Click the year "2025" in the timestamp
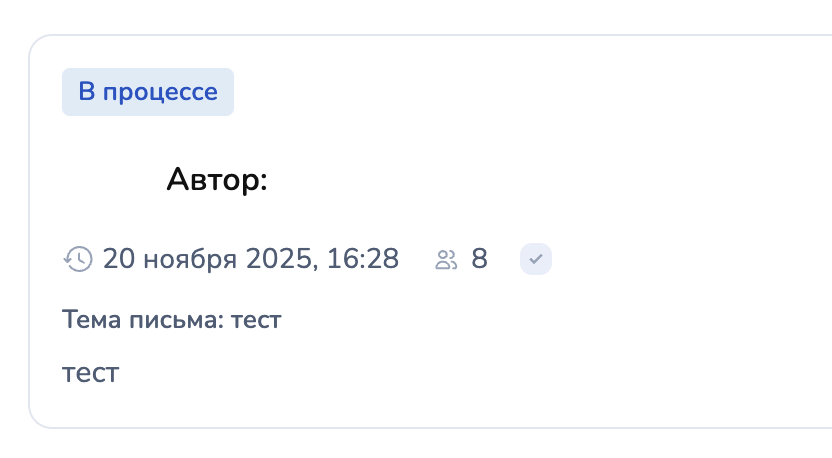The image size is (832, 458). click(278, 260)
